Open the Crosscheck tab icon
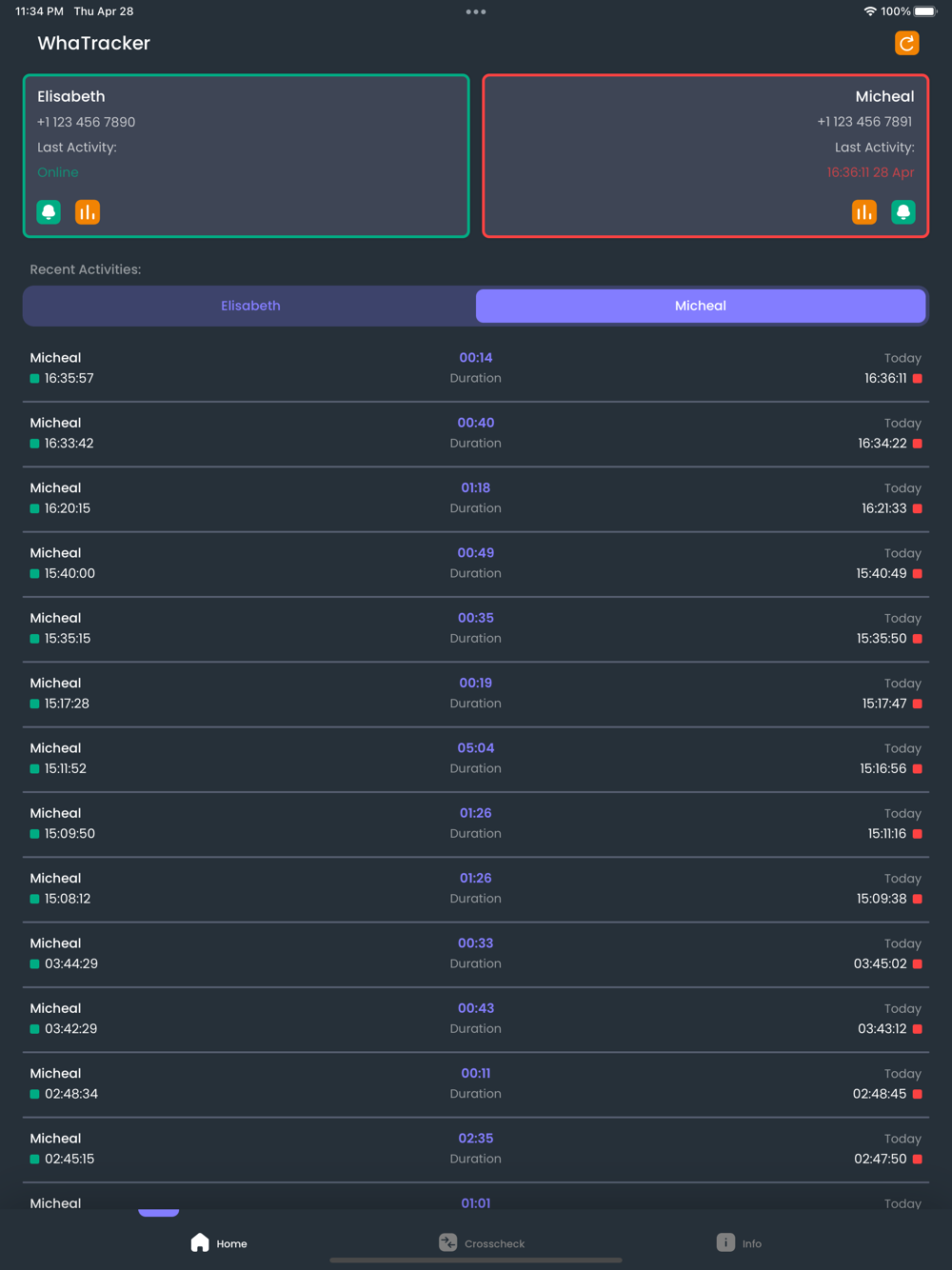Screen dimensions: 952x1270 [448, 1242]
